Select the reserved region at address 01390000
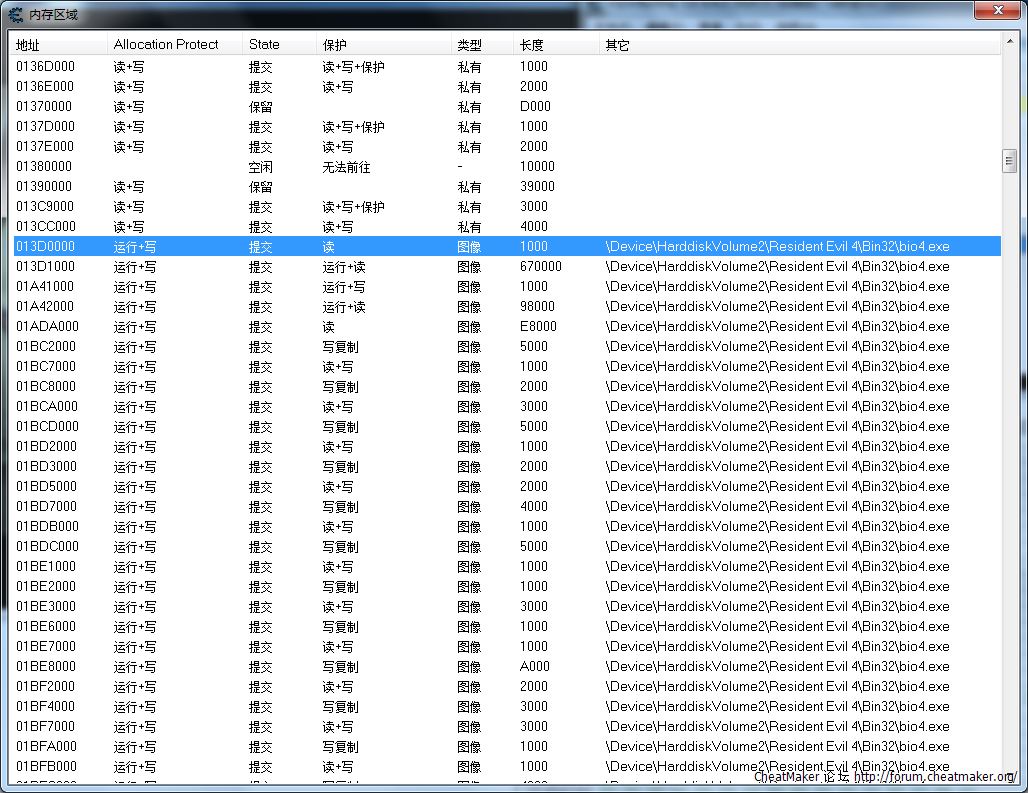 [x=45, y=186]
